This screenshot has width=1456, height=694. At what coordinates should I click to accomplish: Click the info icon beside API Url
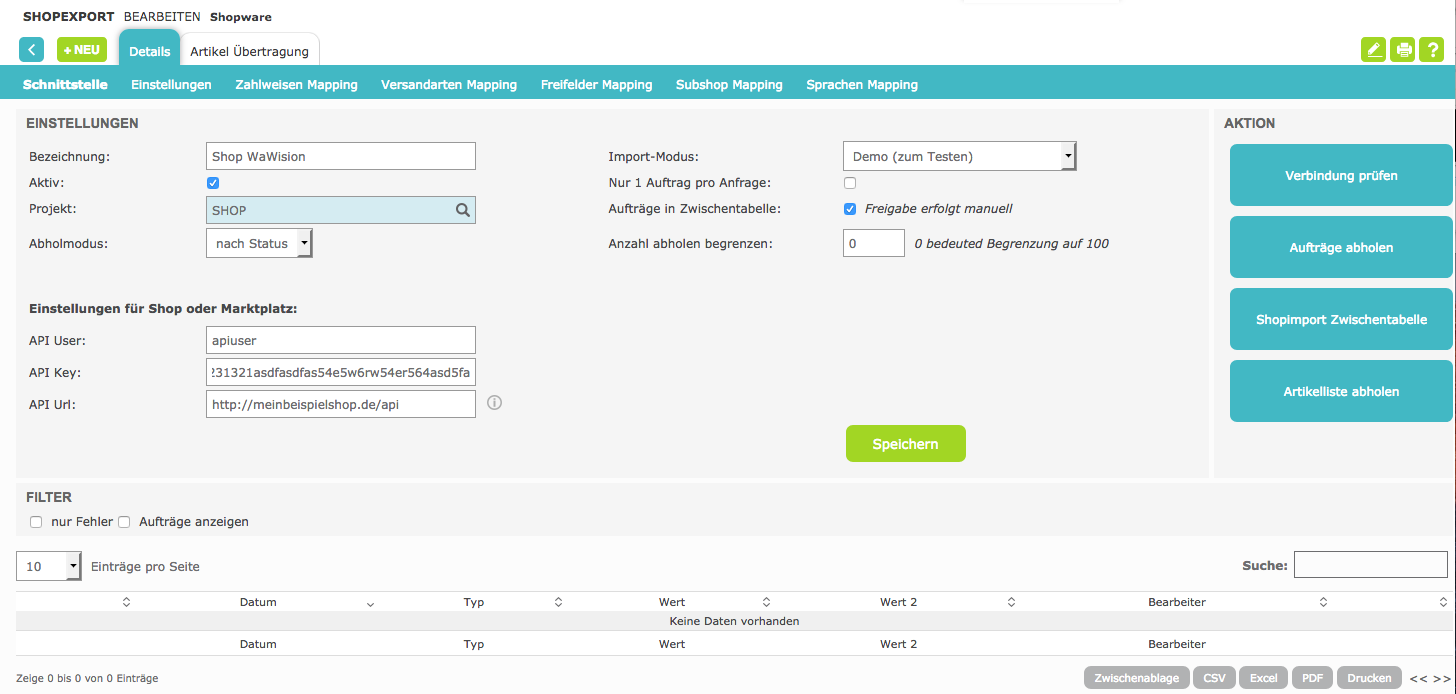(494, 403)
